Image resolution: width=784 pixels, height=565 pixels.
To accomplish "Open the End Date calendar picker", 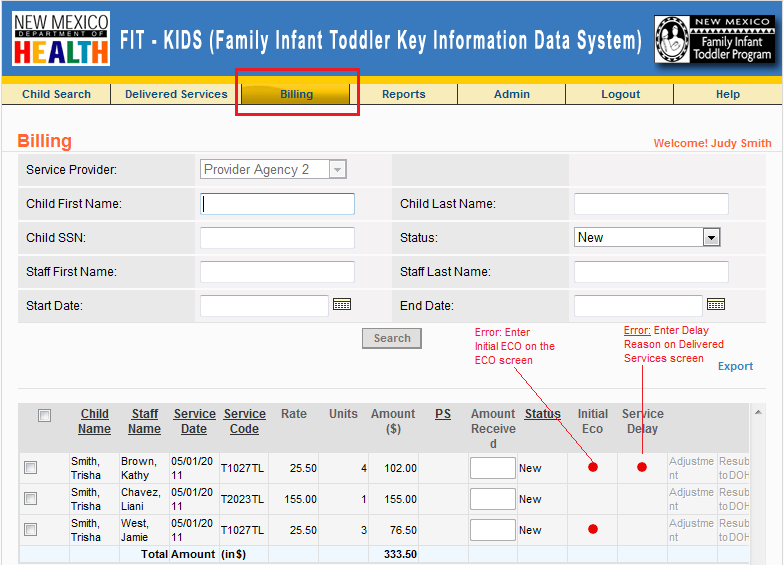I will point(716,304).
